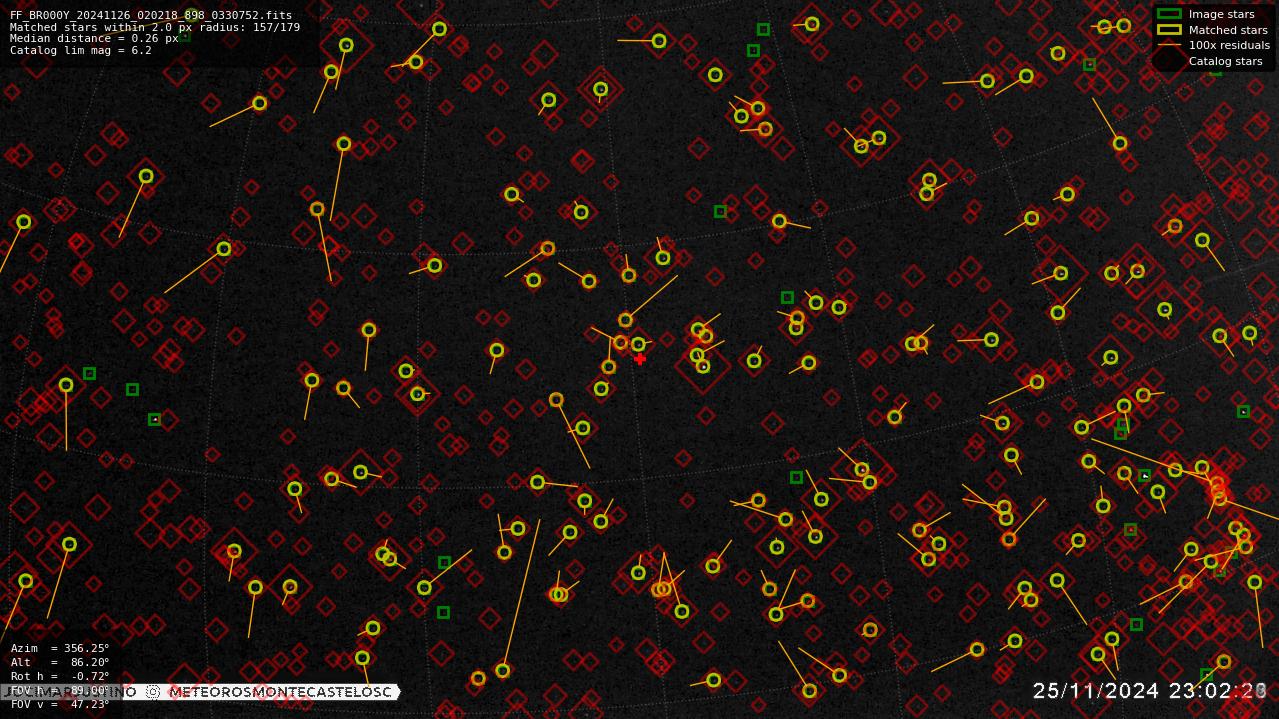Click the '100x residuals' legend label

[1229, 45]
